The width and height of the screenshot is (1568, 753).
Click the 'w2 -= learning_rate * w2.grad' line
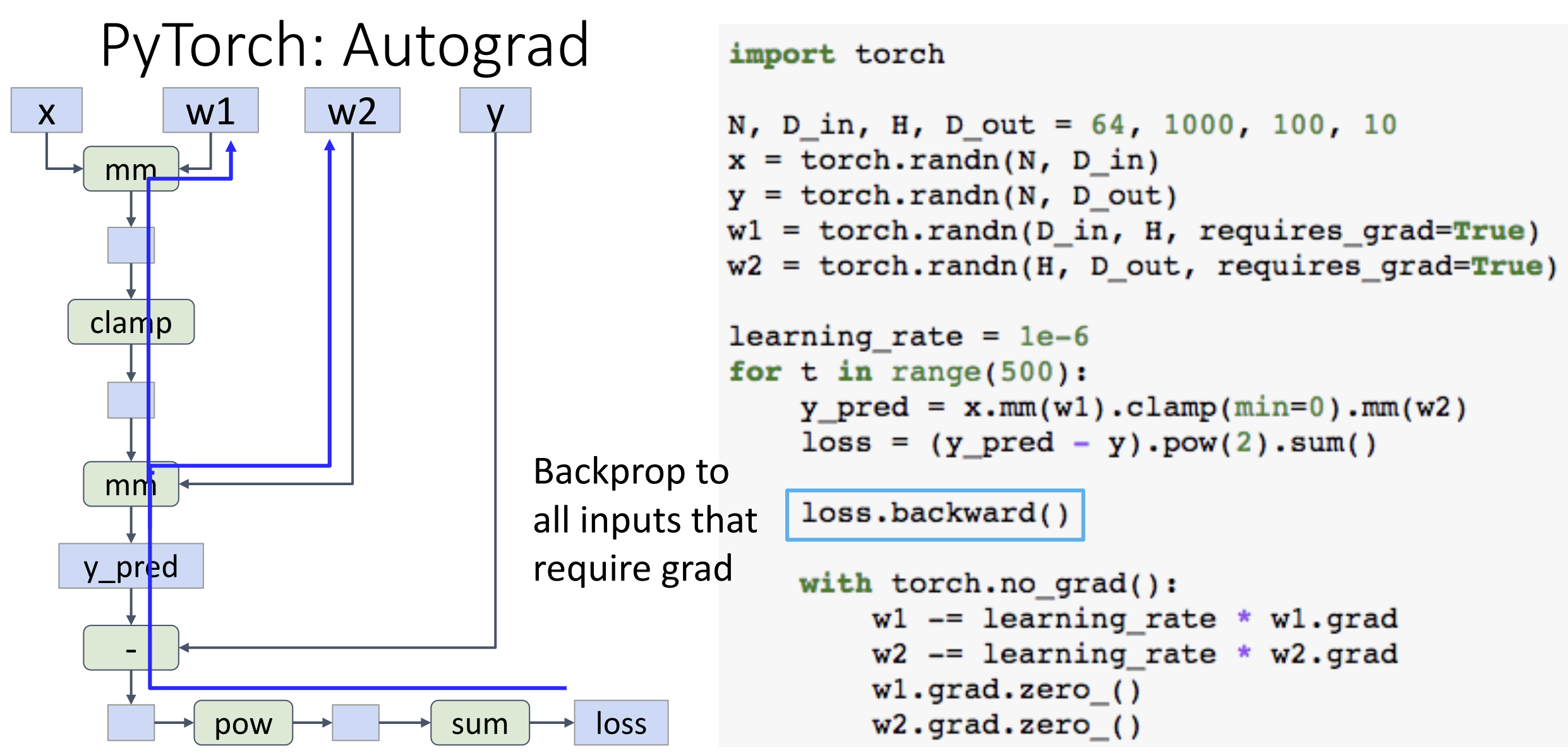click(x=1135, y=654)
